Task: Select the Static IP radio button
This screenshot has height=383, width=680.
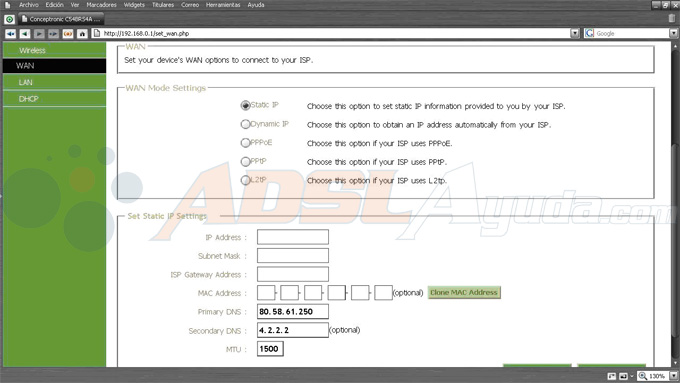Action: point(245,105)
